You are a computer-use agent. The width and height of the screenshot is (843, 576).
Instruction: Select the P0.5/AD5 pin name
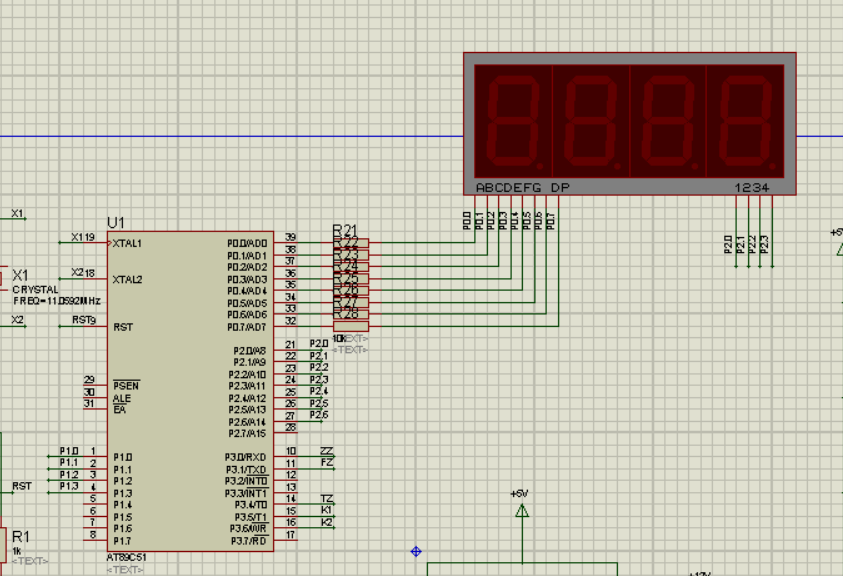click(247, 303)
